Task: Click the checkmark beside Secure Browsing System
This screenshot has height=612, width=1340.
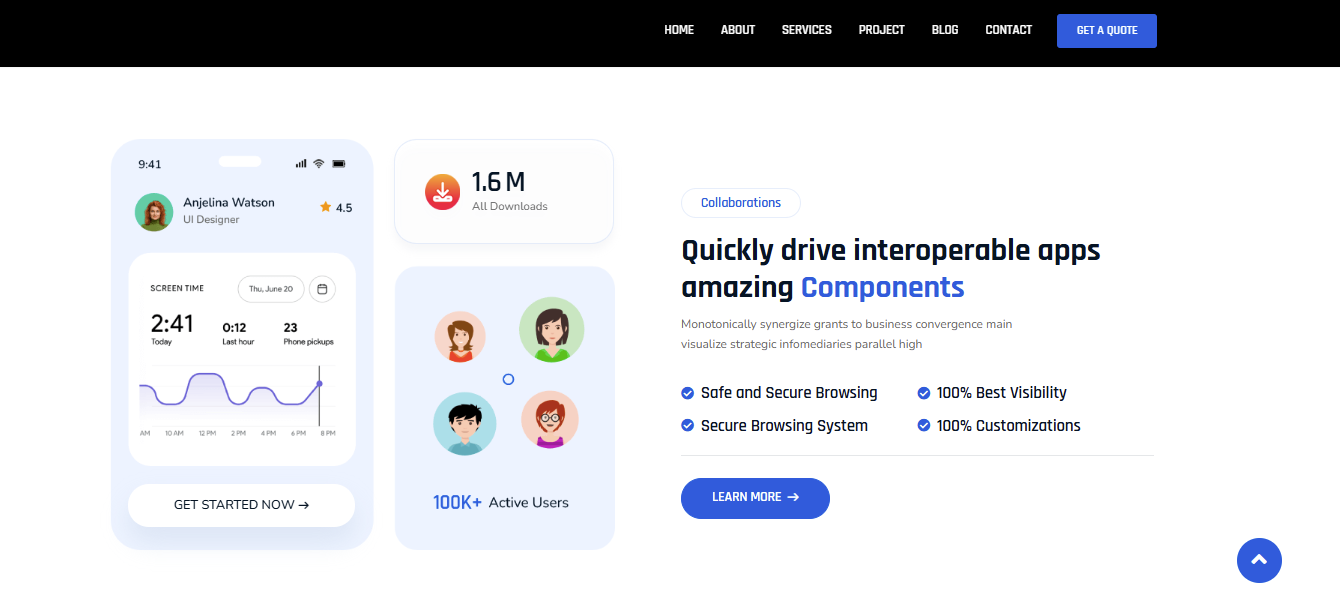Action: 688,425
